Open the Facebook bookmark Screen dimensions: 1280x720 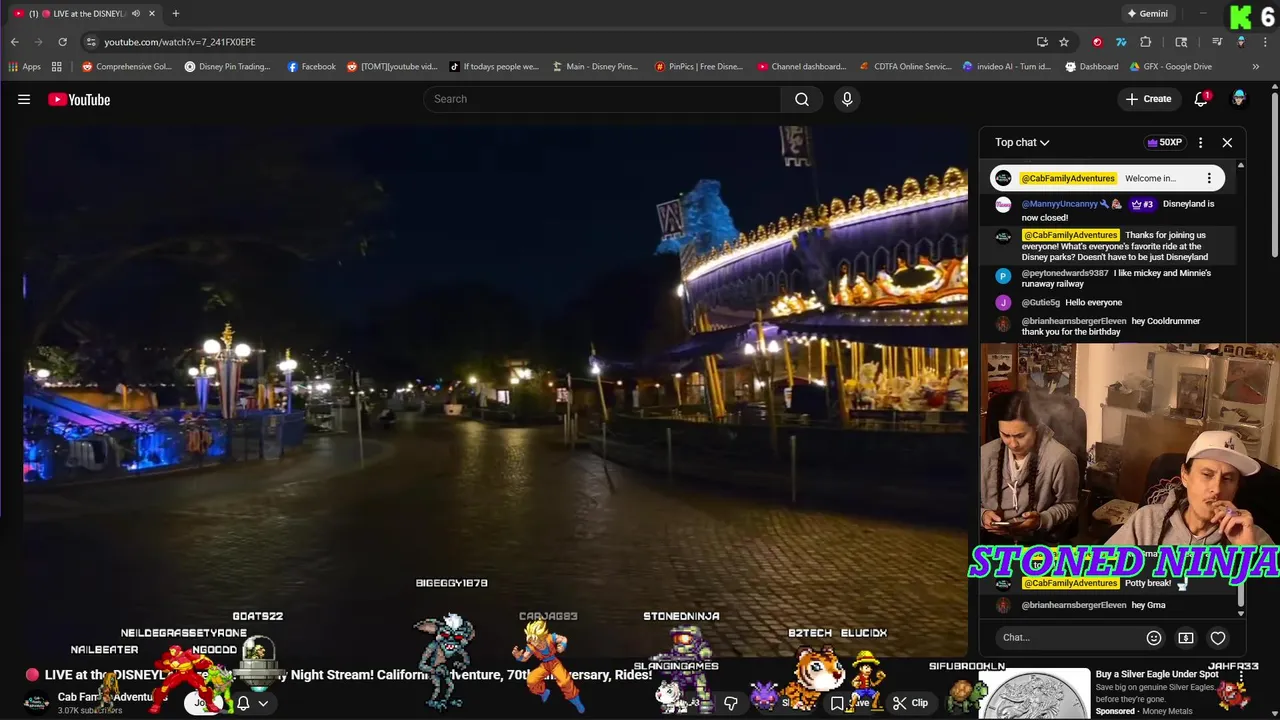tap(311, 67)
